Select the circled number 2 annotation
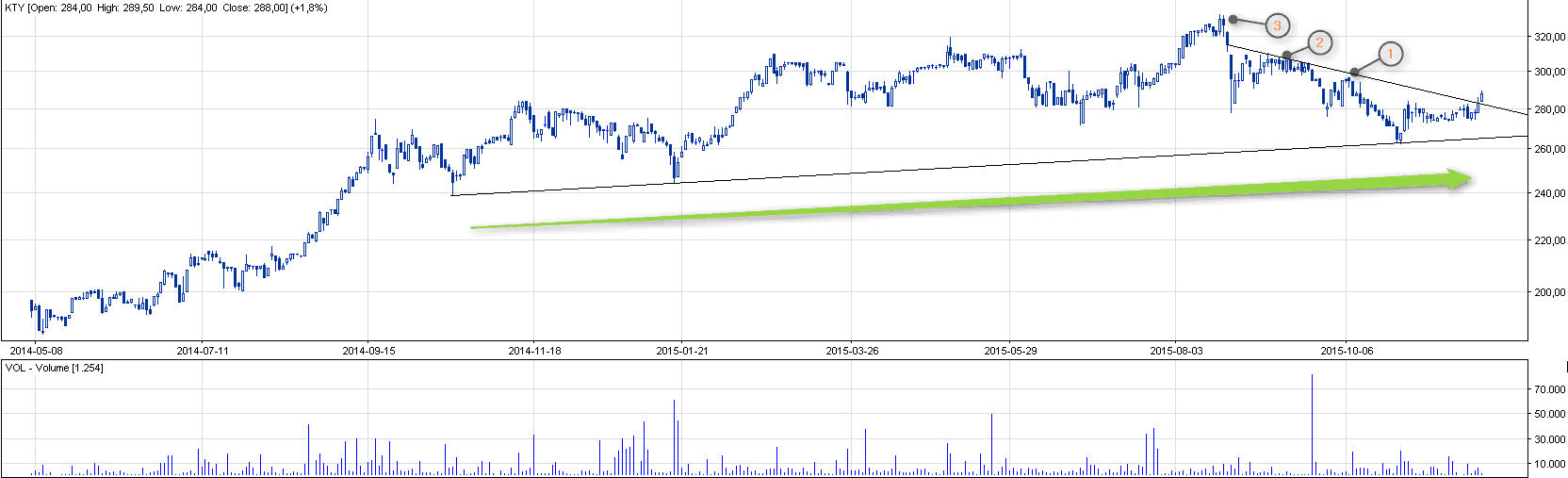This screenshot has height=478, width=1568. point(1319,42)
